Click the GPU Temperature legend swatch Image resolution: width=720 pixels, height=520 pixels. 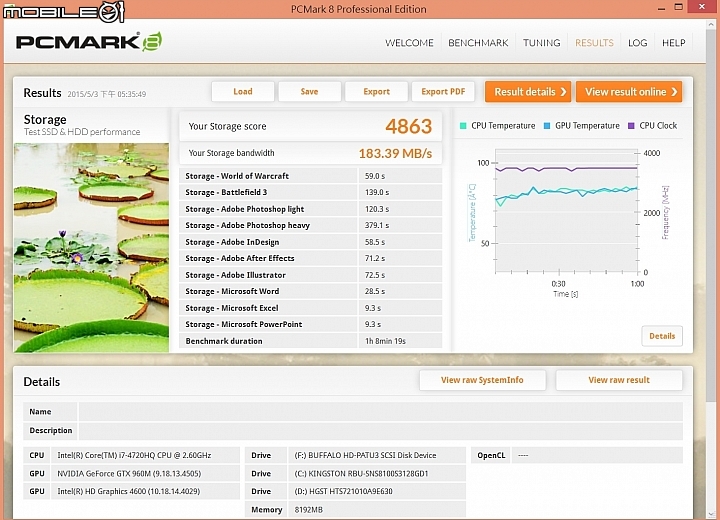(x=547, y=126)
